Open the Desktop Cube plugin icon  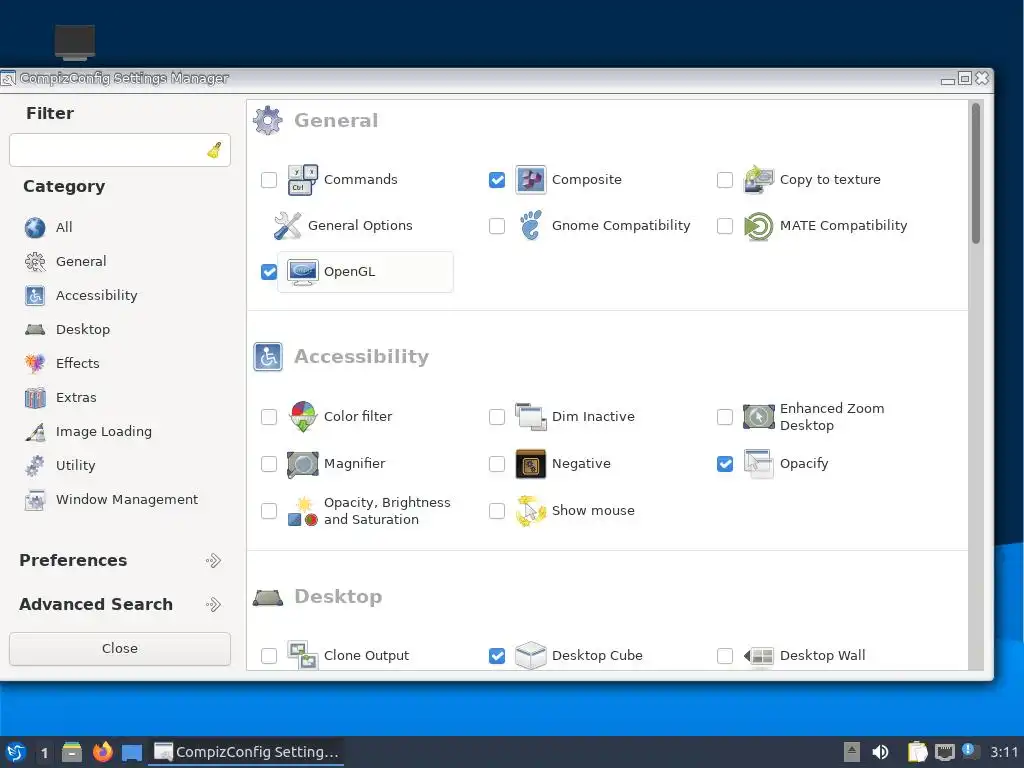(x=530, y=655)
